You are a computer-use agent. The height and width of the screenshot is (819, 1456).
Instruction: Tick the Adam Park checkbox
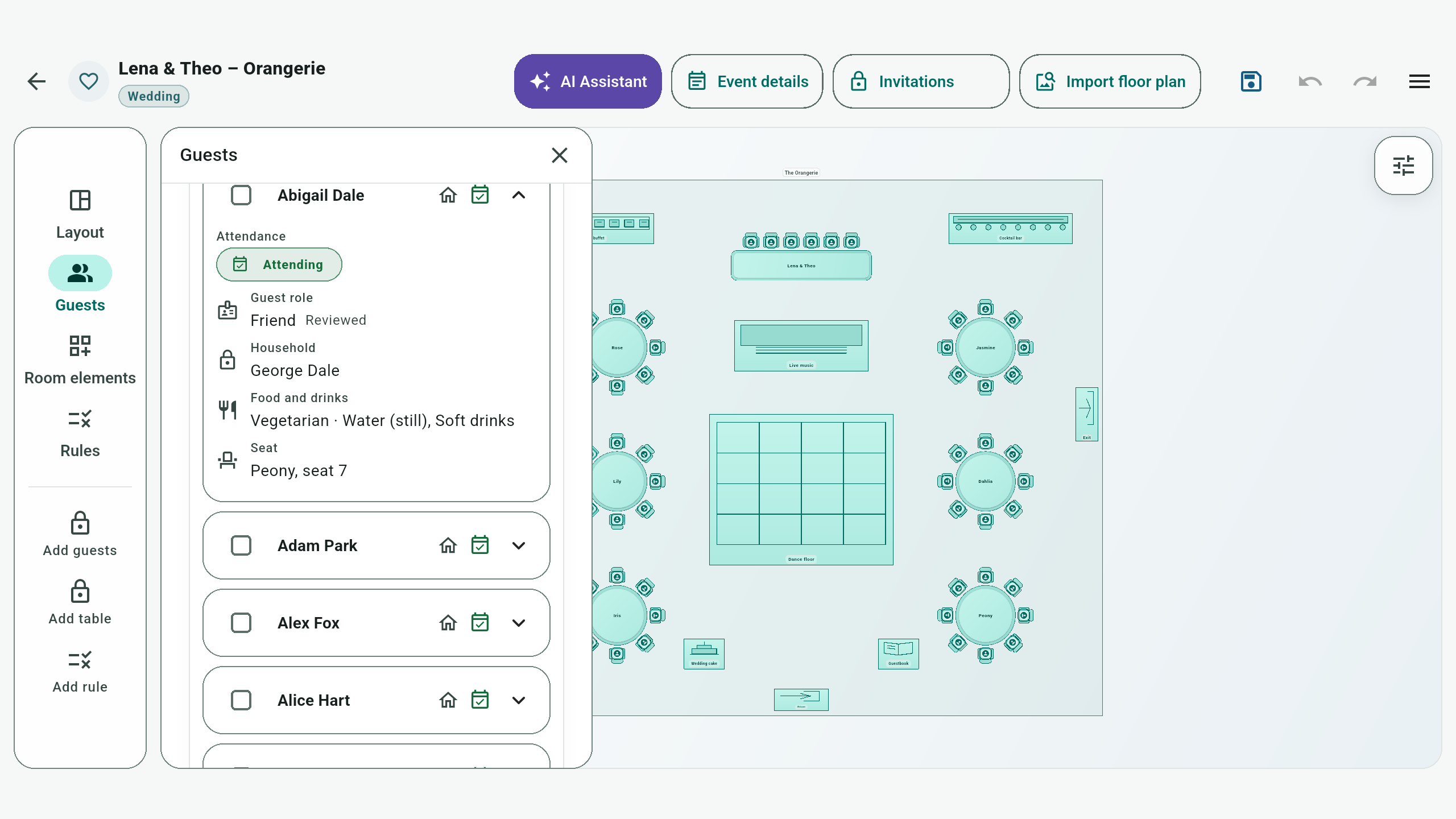241,545
